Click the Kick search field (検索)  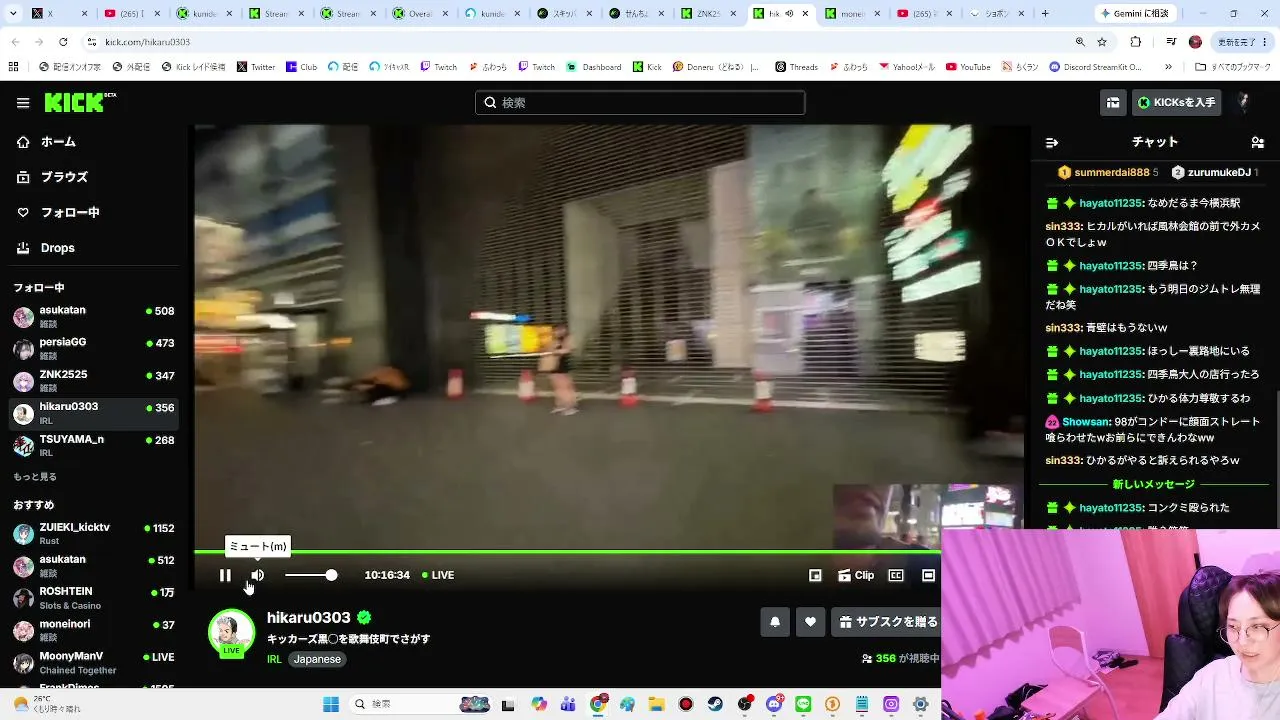640,102
